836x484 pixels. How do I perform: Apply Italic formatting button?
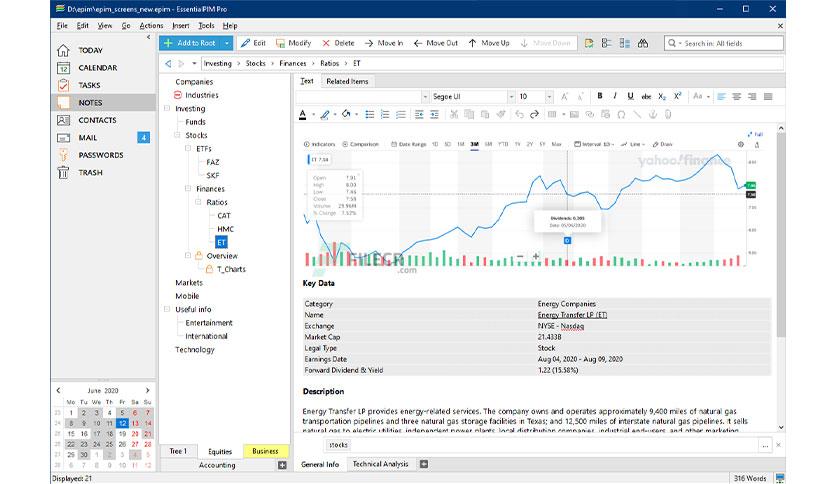coord(615,96)
